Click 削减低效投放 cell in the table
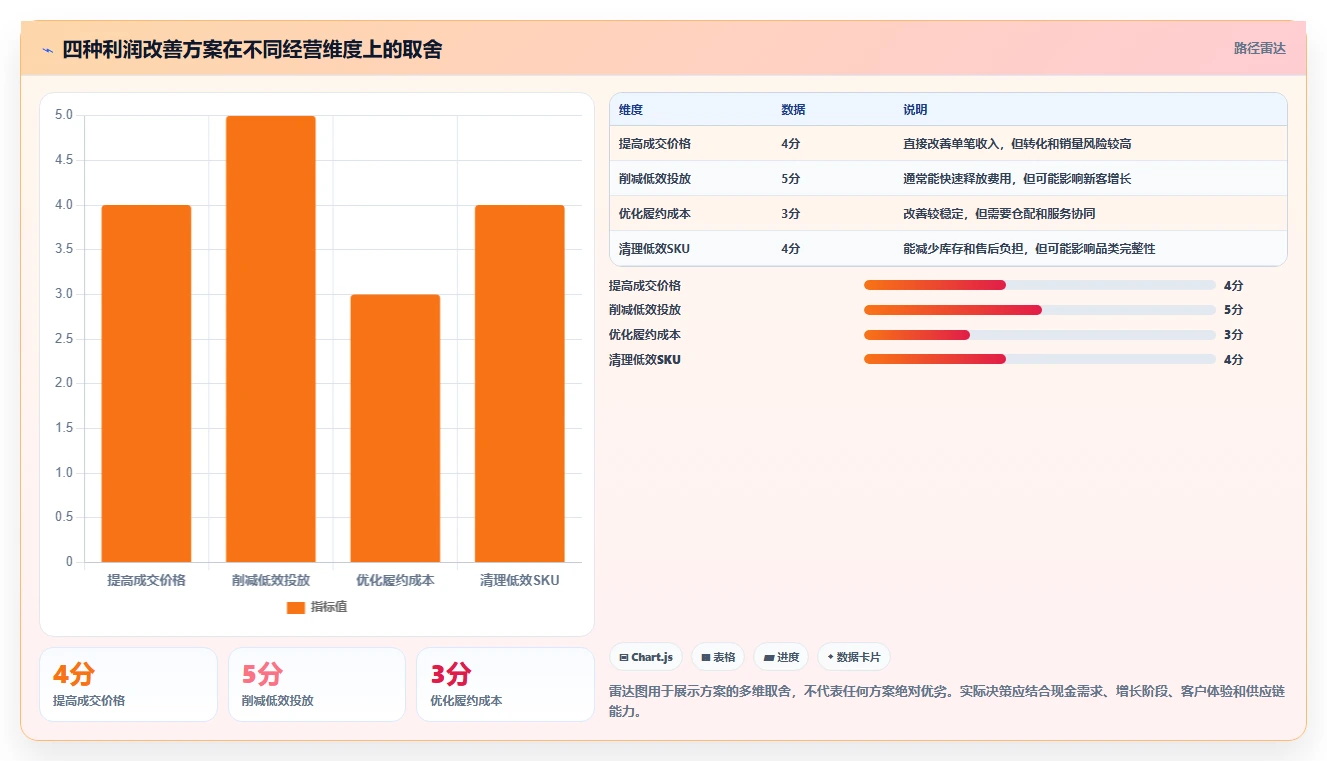1327x761 pixels. coord(655,179)
